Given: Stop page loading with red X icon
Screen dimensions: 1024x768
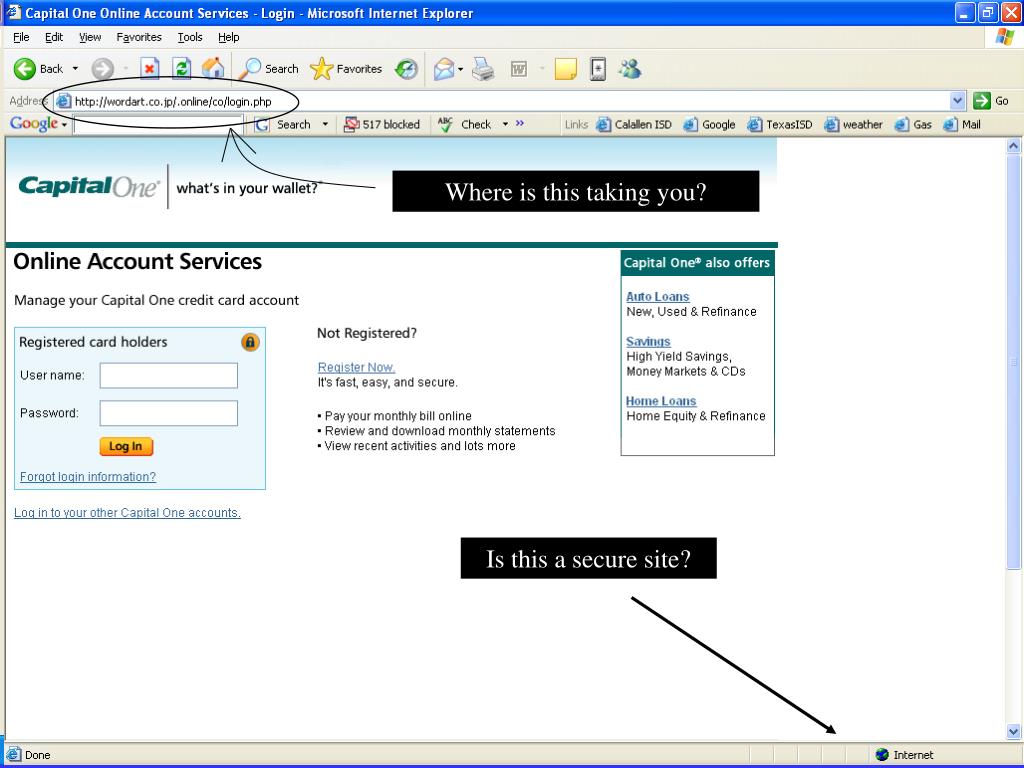Looking at the screenshot, I should (150, 69).
